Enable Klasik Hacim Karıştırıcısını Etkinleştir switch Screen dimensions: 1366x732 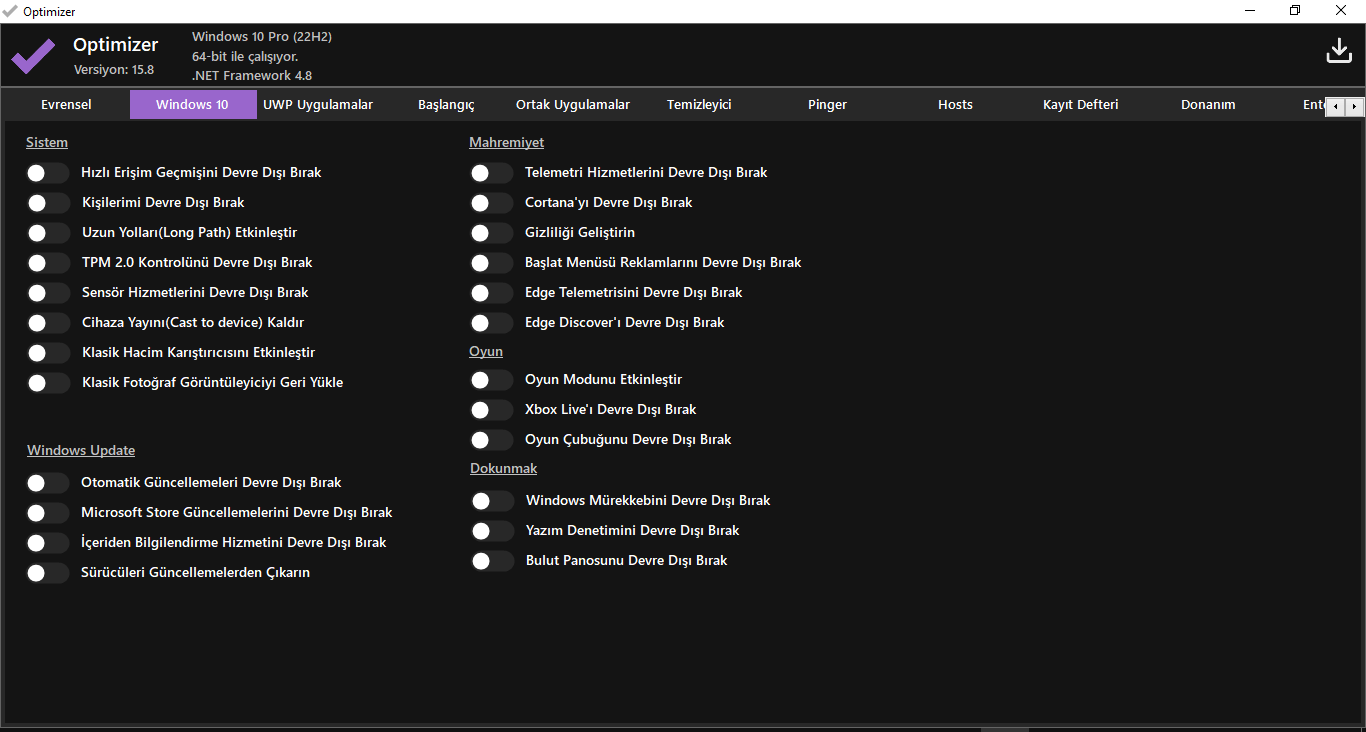click(x=48, y=353)
